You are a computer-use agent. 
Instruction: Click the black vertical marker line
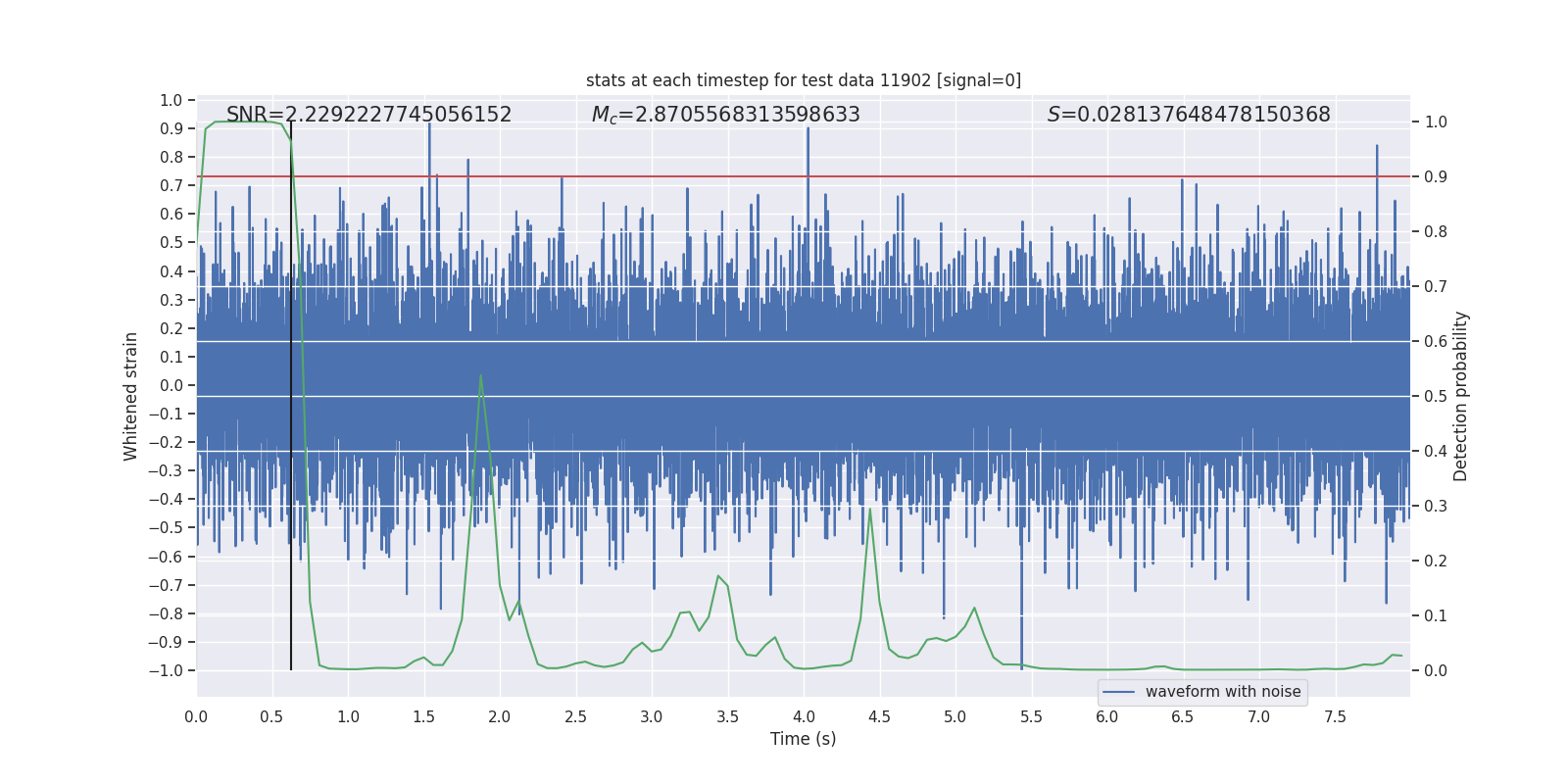[291, 396]
